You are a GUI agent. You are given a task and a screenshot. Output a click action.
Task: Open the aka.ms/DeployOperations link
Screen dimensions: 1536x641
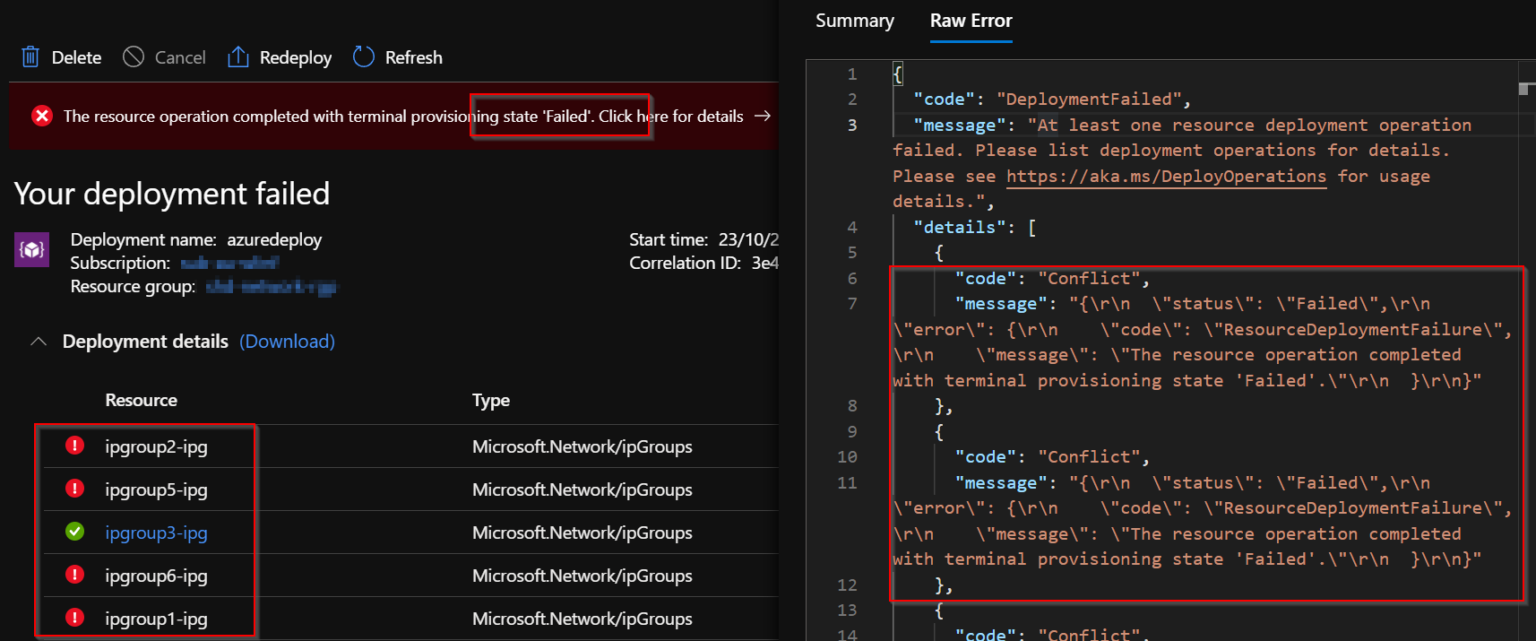point(1166,175)
